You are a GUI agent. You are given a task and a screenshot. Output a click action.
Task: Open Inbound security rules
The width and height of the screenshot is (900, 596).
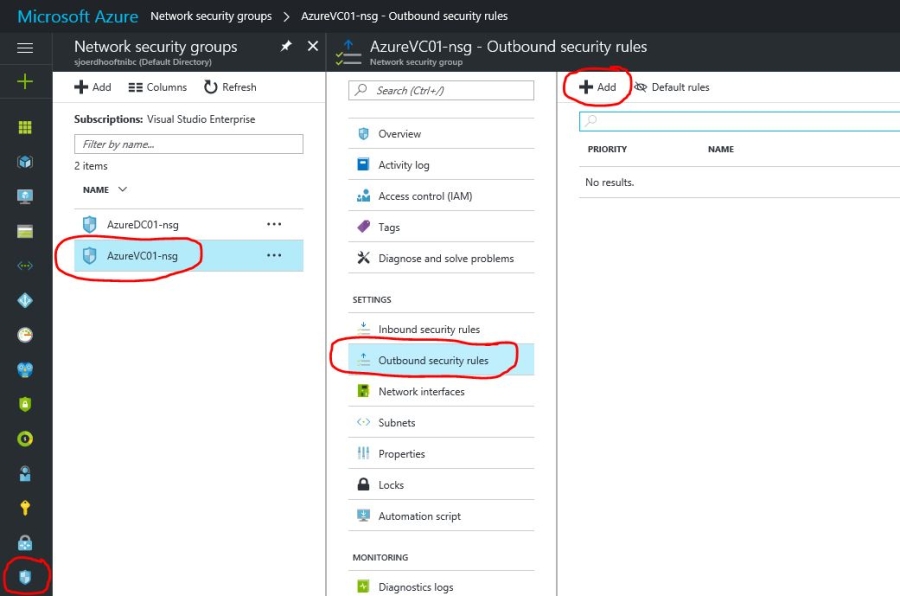point(441,329)
